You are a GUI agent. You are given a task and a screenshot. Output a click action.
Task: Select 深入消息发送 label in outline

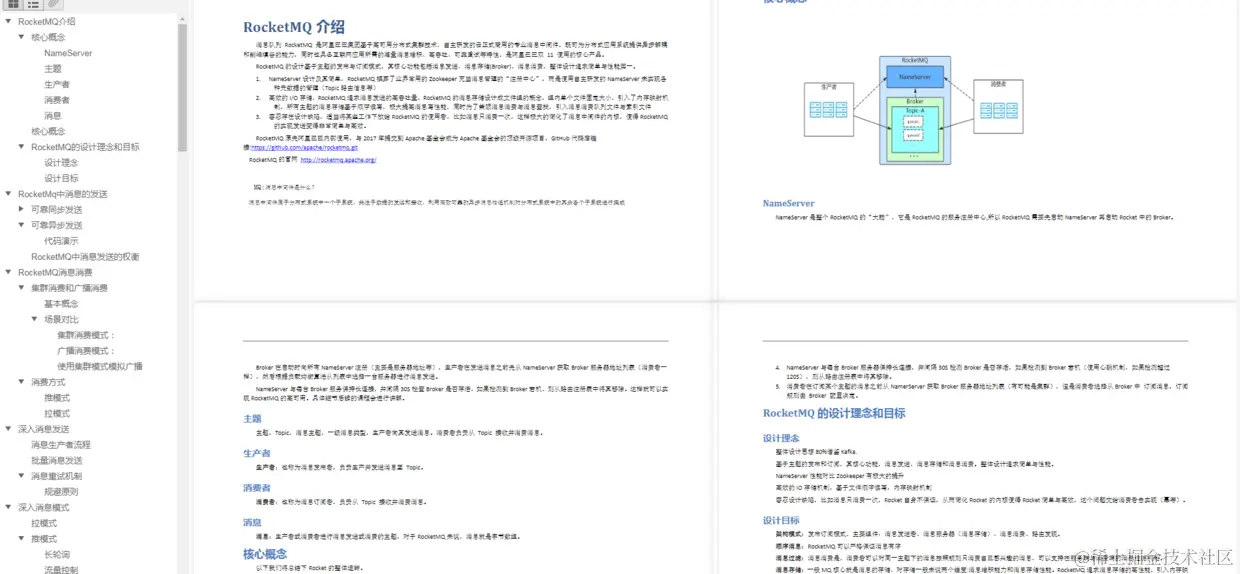tap(44, 429)
